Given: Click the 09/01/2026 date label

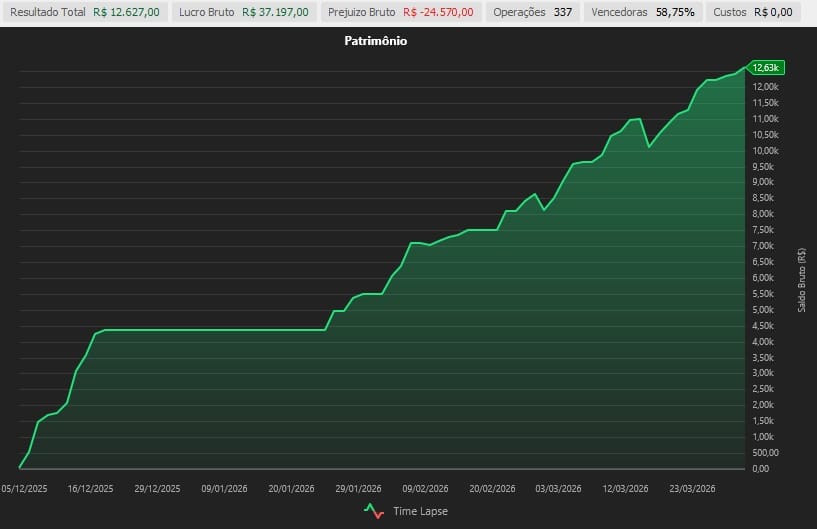Looking at the screenshot, I should tap(224, 489).
